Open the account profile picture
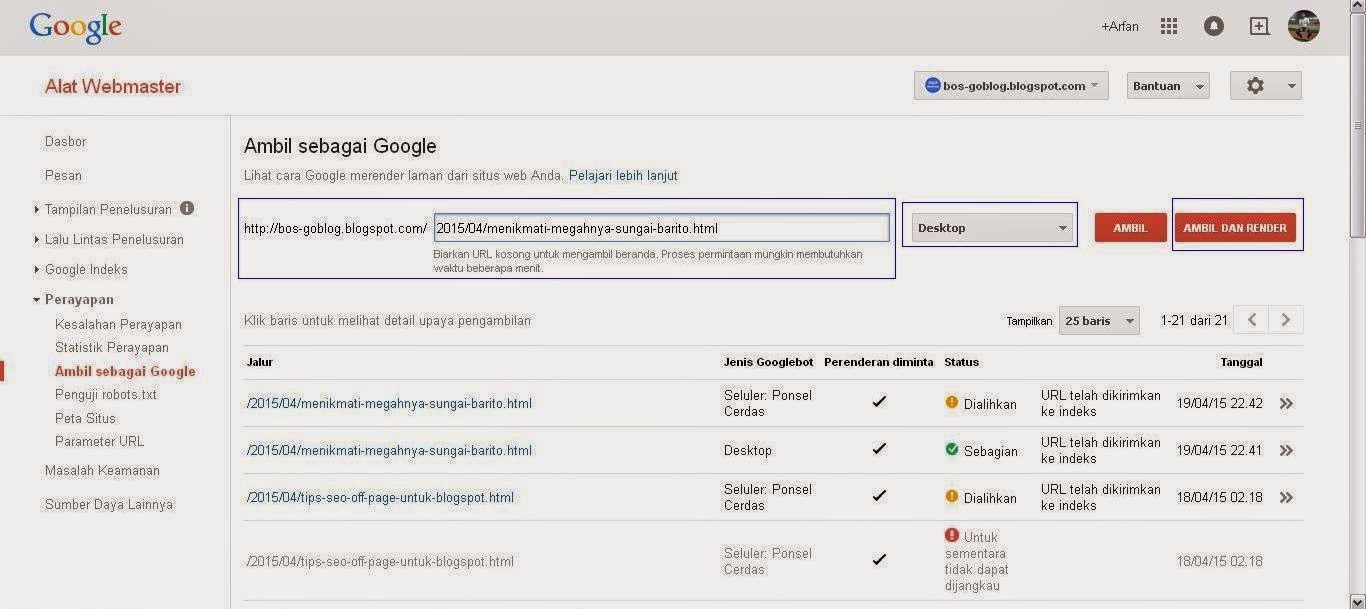 click(x=1304, y=26)
